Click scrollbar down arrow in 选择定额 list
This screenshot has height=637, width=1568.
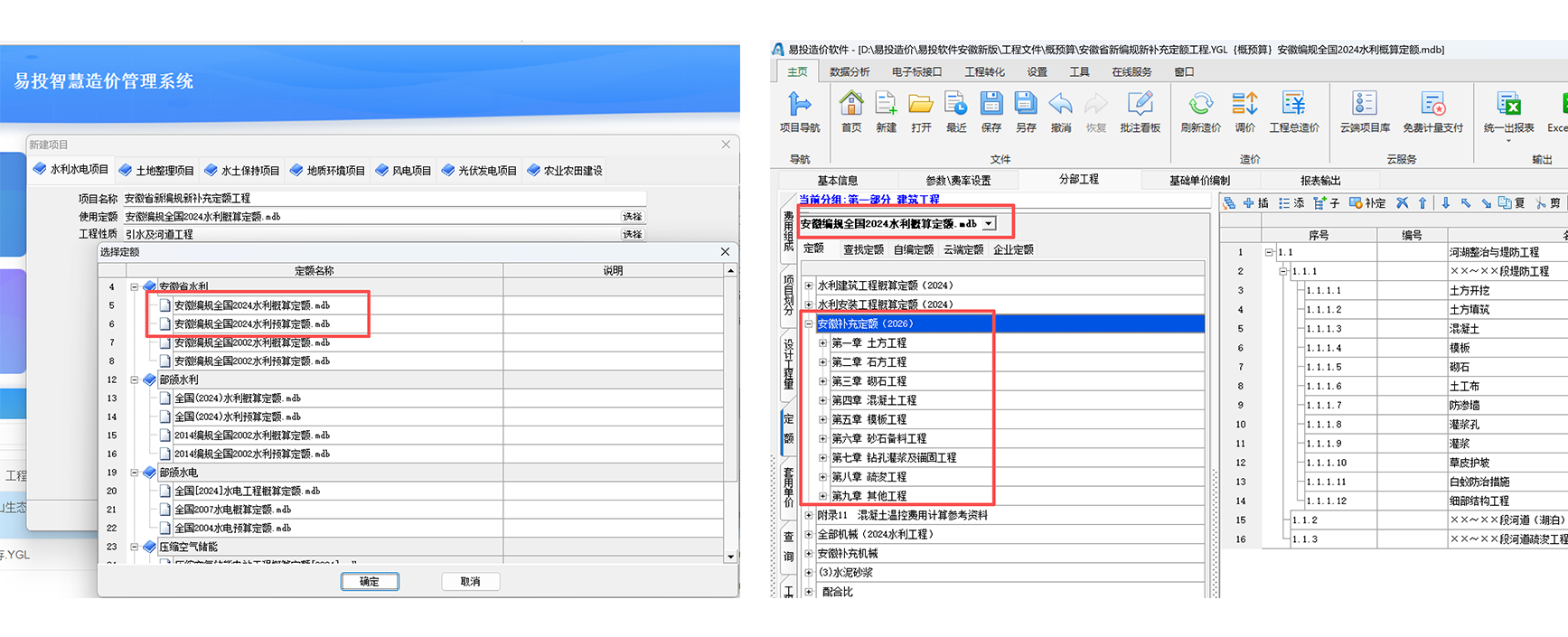[x=730, y=557]
